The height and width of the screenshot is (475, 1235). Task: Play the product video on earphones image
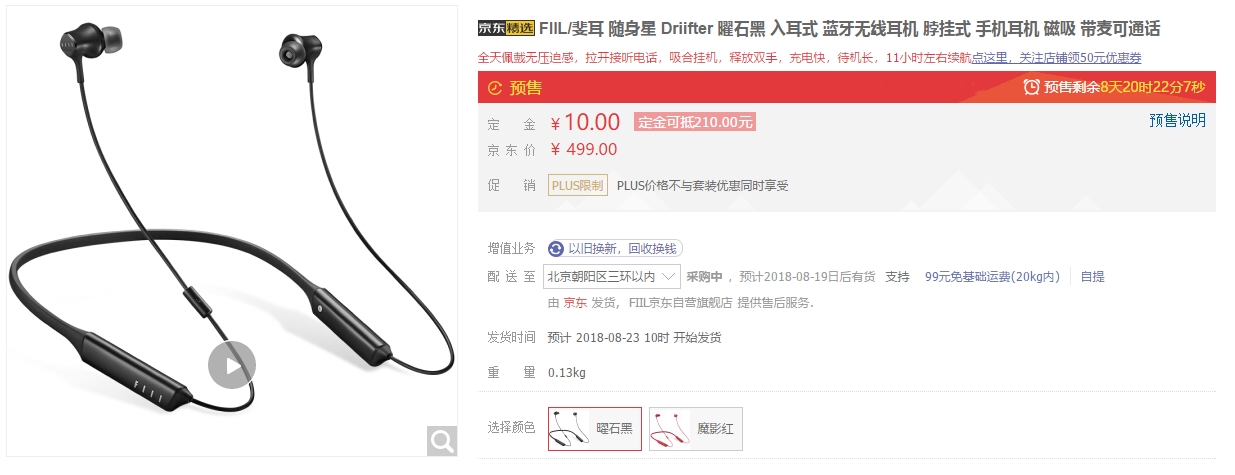(232, 366)
